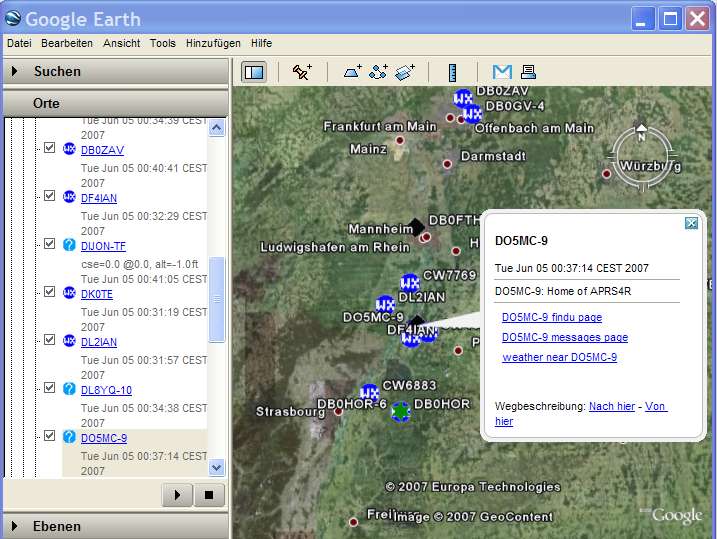717x539 pixels.
Task: Click the CW7769 WX marker on the map
Action: coord(410,283)
